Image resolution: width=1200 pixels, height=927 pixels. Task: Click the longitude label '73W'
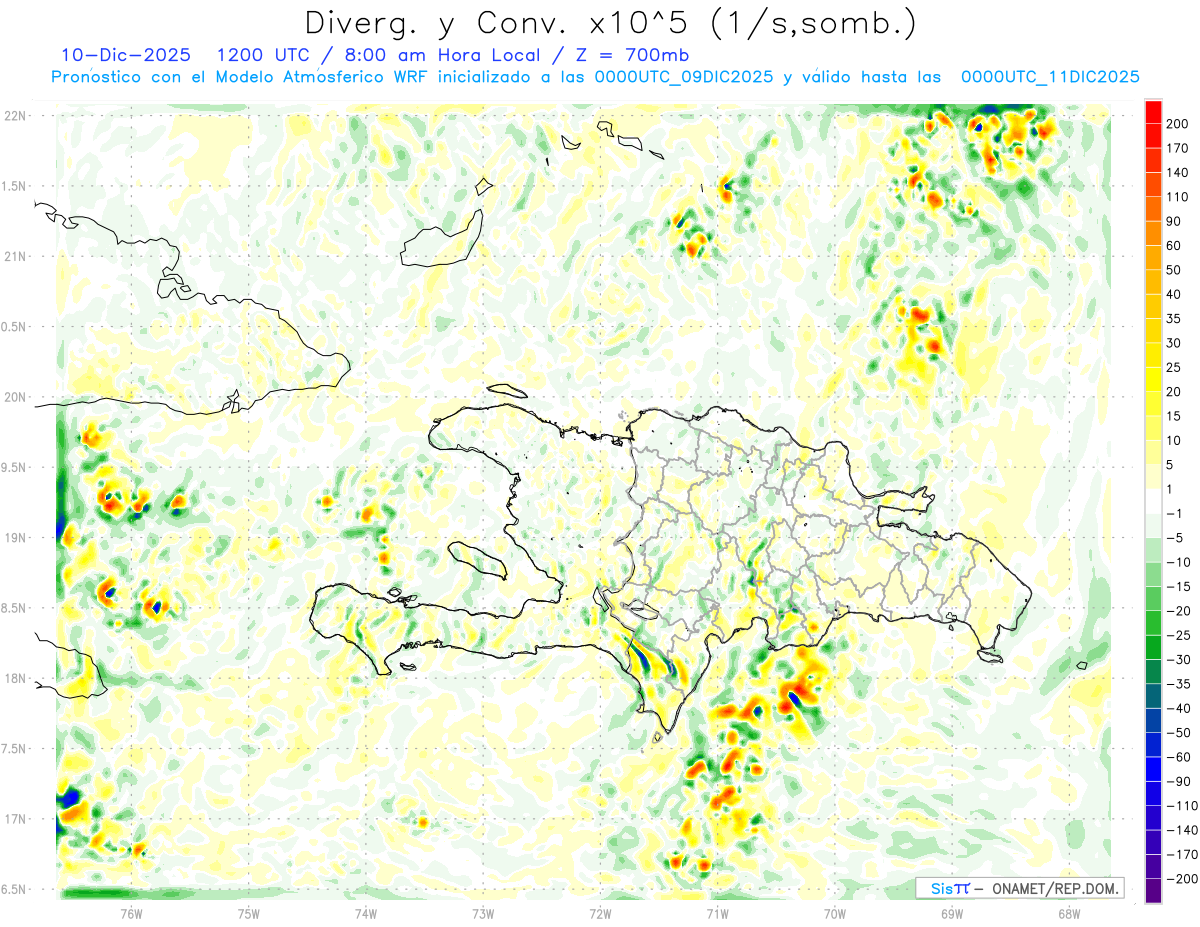[x=483, y=913]
